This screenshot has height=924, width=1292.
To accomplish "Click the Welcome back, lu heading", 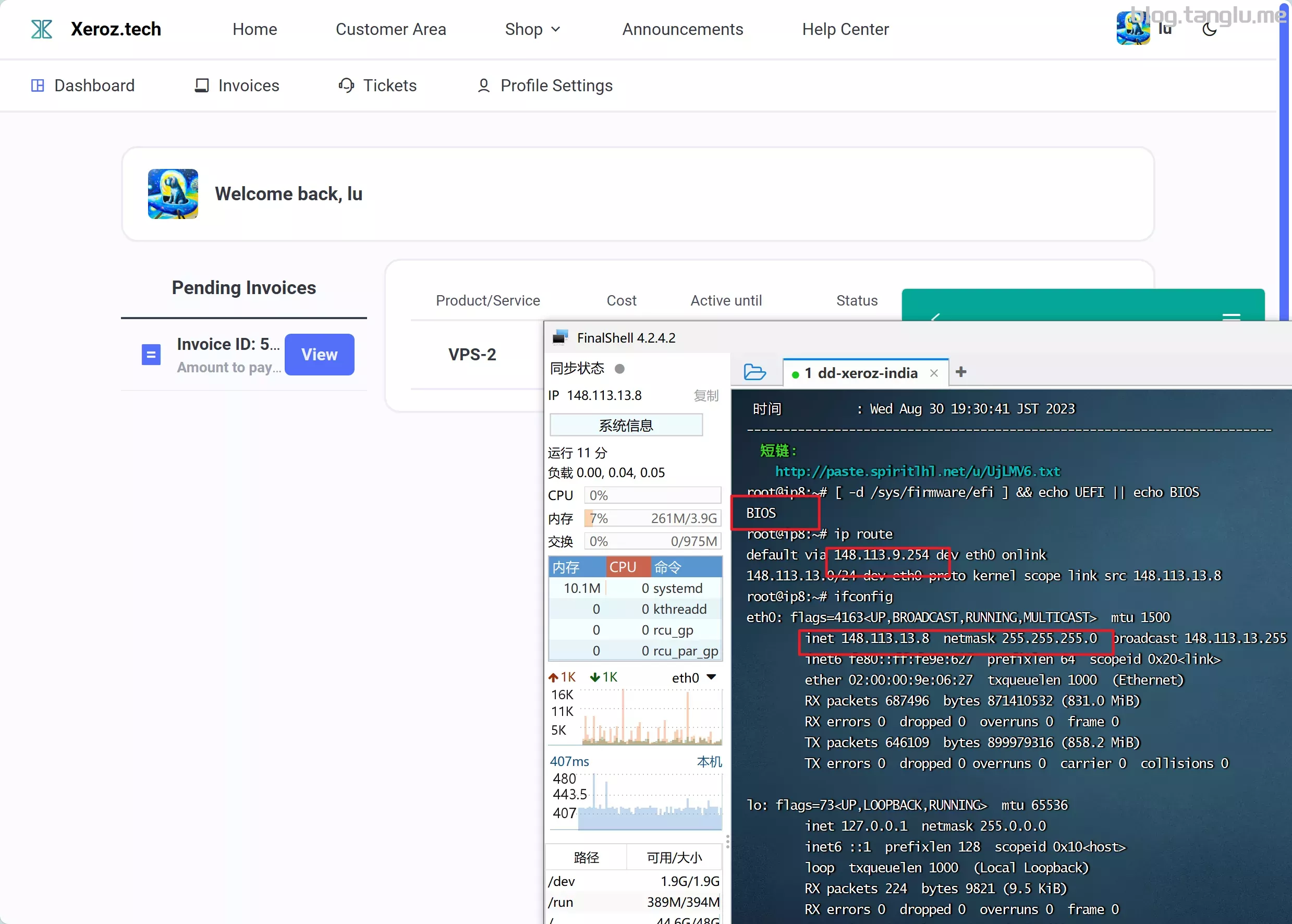I will click(x=288, y=194).
